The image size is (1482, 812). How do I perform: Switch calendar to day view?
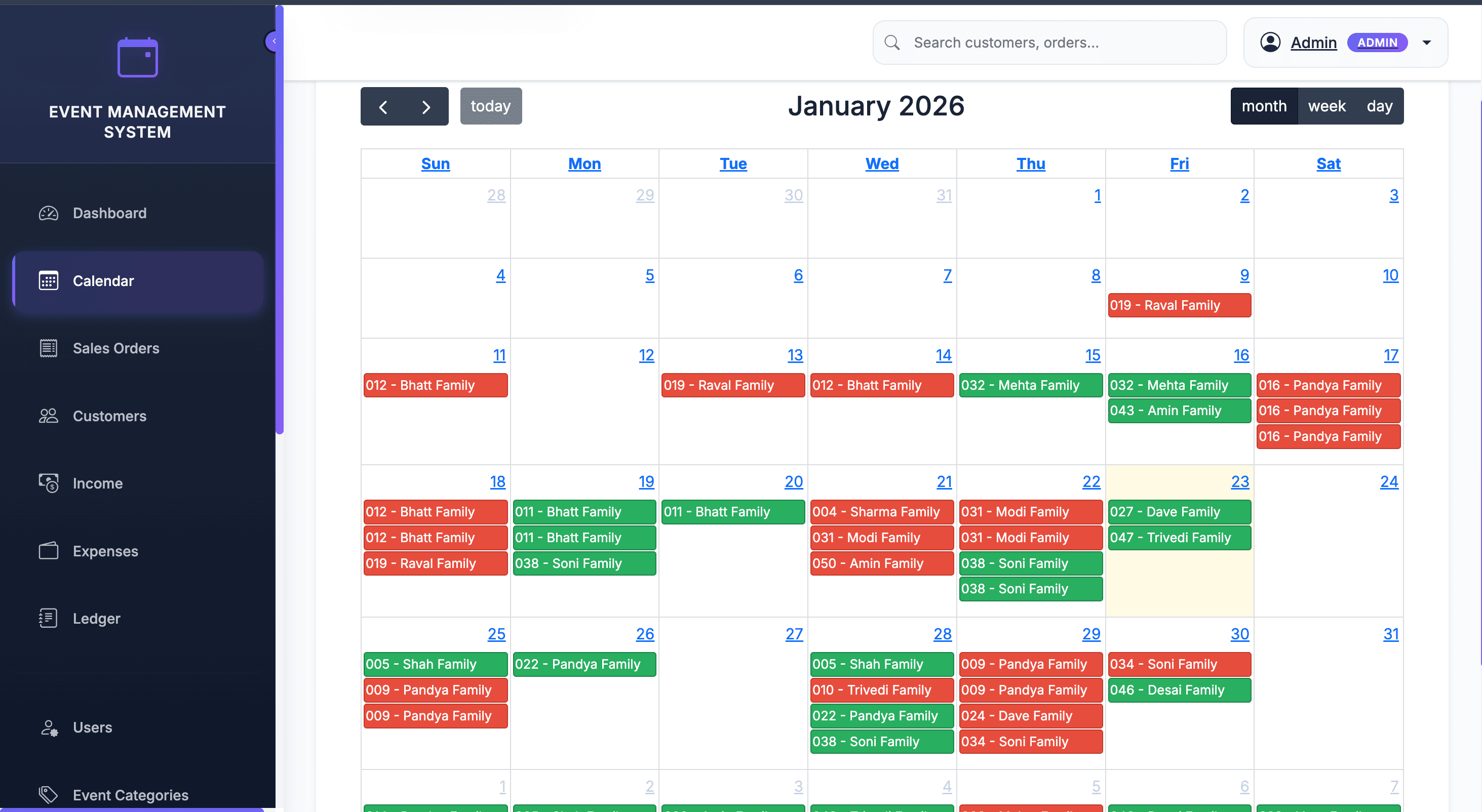(1379, 106)
